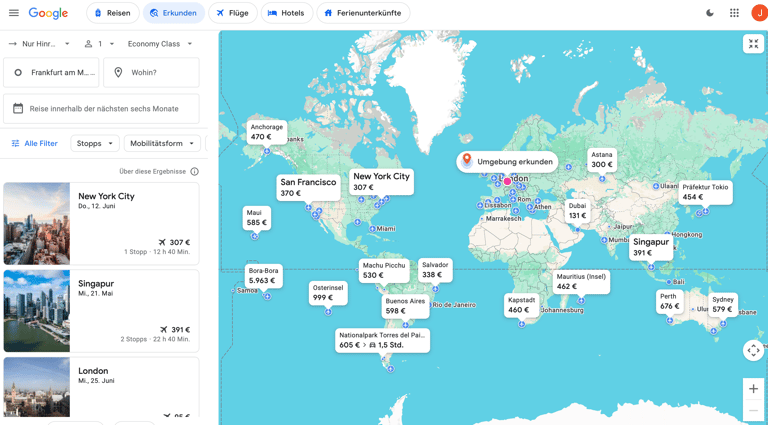Toggle dark mode moon icon
768x425 pixels.
point(710,13)
